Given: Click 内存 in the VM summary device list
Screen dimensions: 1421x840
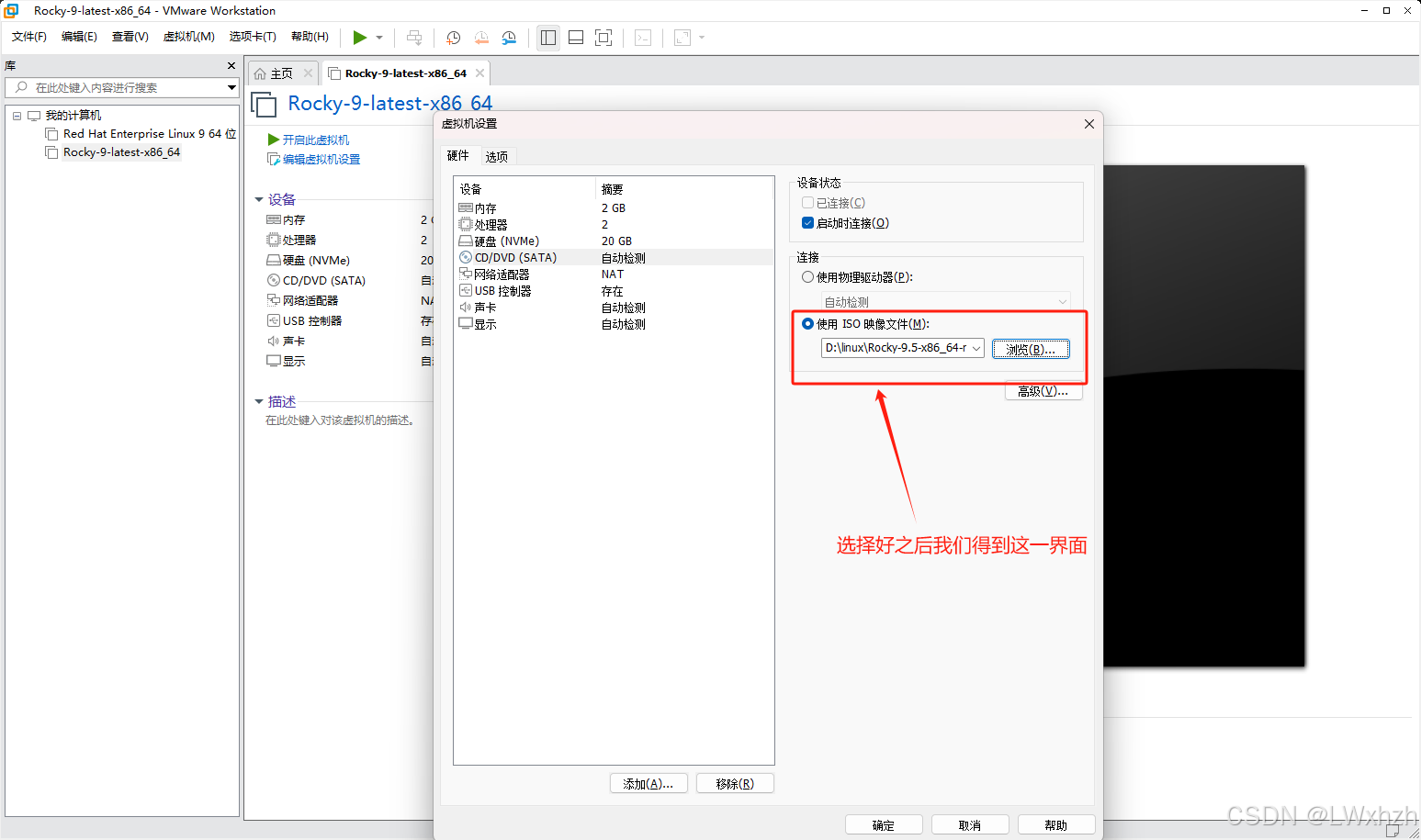Looking at the screenshot, I should 286,220.
